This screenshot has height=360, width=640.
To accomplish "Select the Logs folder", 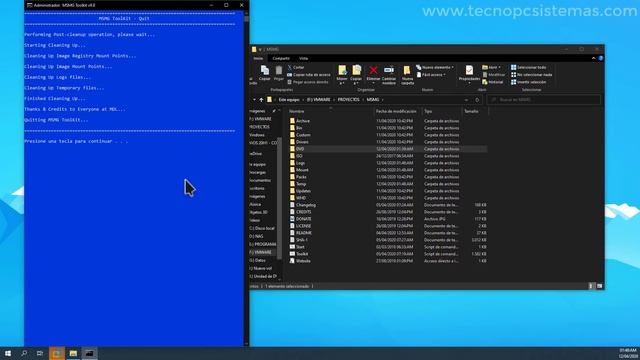I will 300,163.
